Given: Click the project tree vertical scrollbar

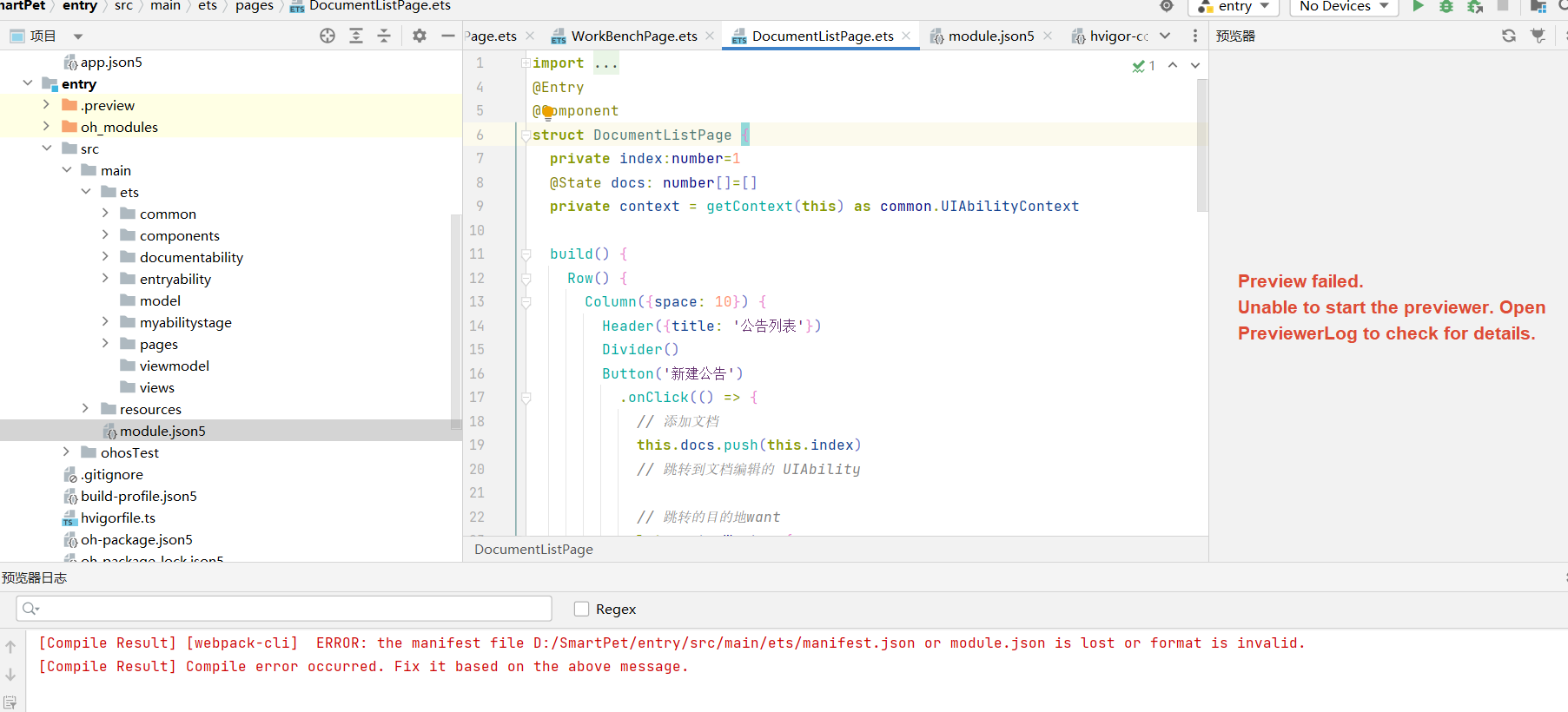Looking at the screenshot, I should [x=456, y=321].
